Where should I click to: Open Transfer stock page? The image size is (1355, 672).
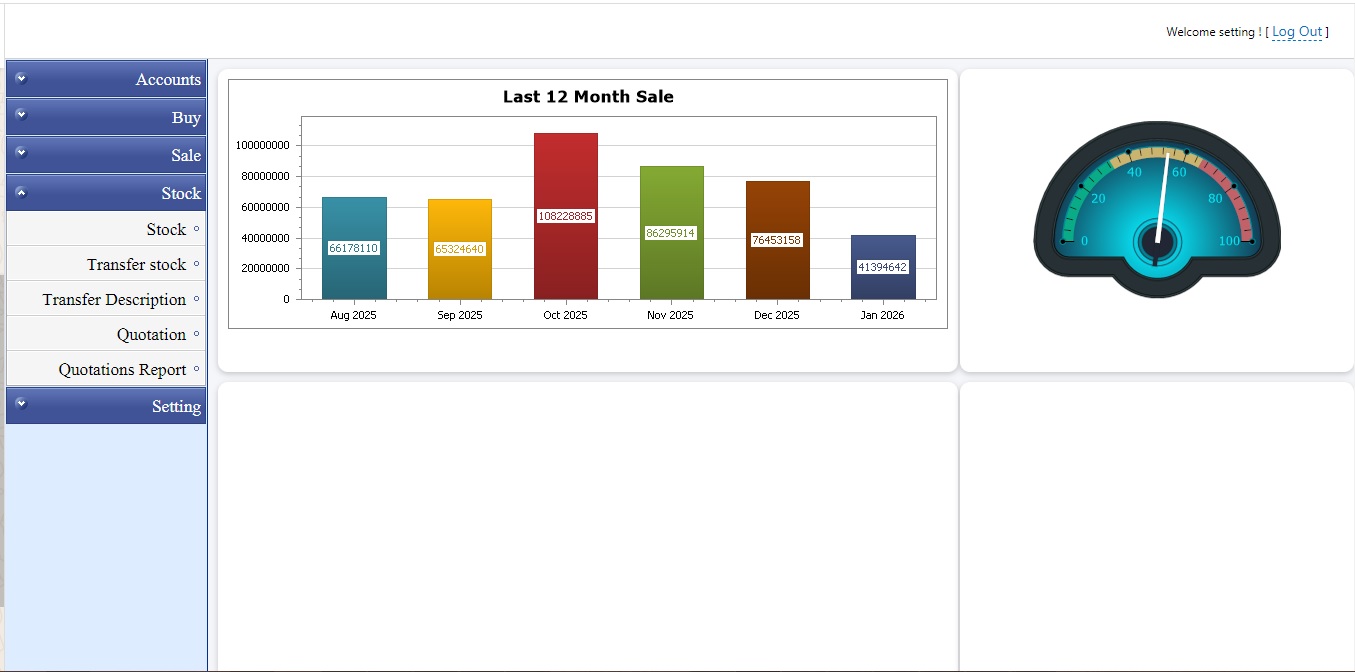[136, 265]
